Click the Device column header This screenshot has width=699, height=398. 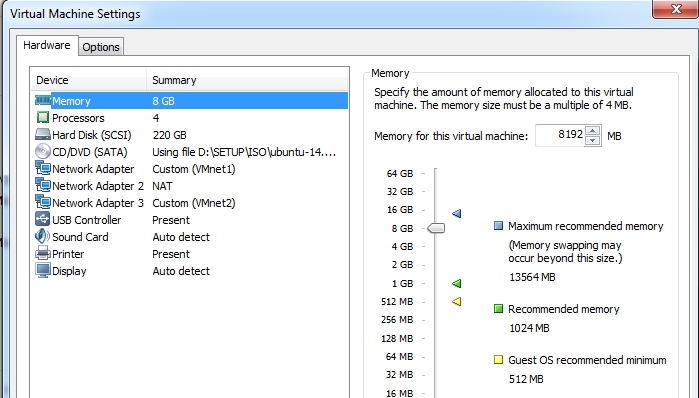[89, 80]
